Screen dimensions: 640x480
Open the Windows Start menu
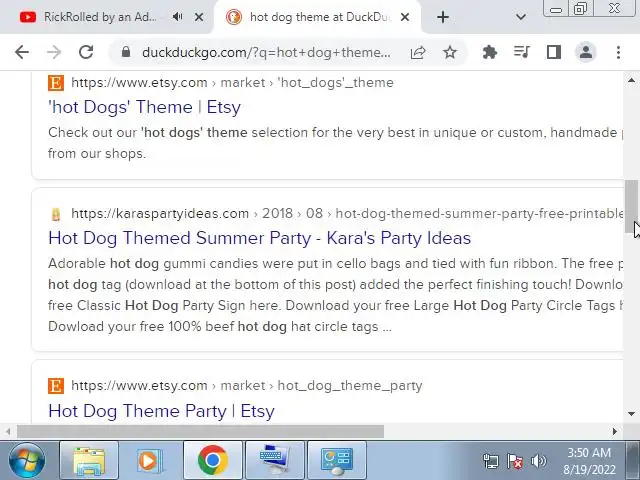(27, 460)
